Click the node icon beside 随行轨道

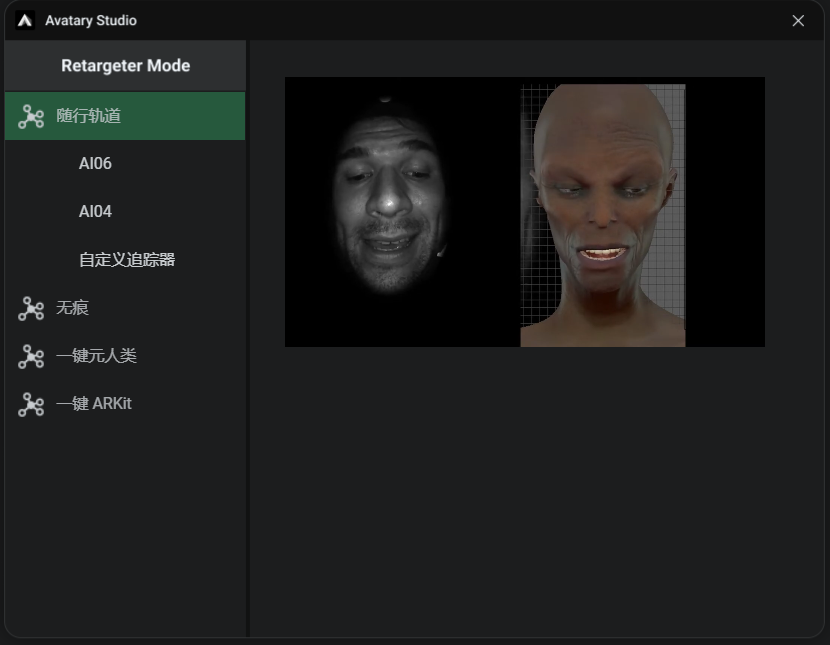click(31, 117)
